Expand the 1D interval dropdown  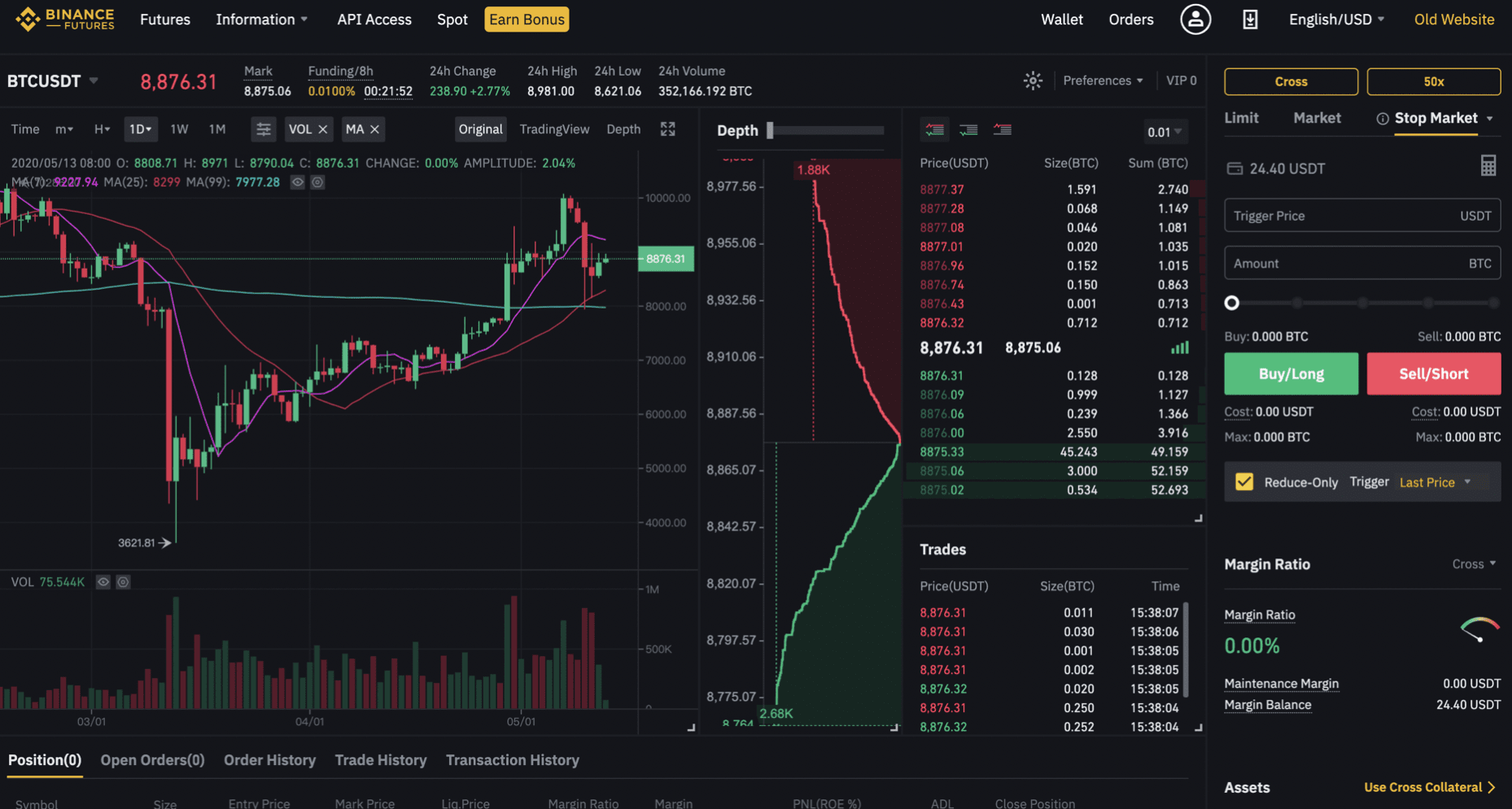click(x=140, y=129)
